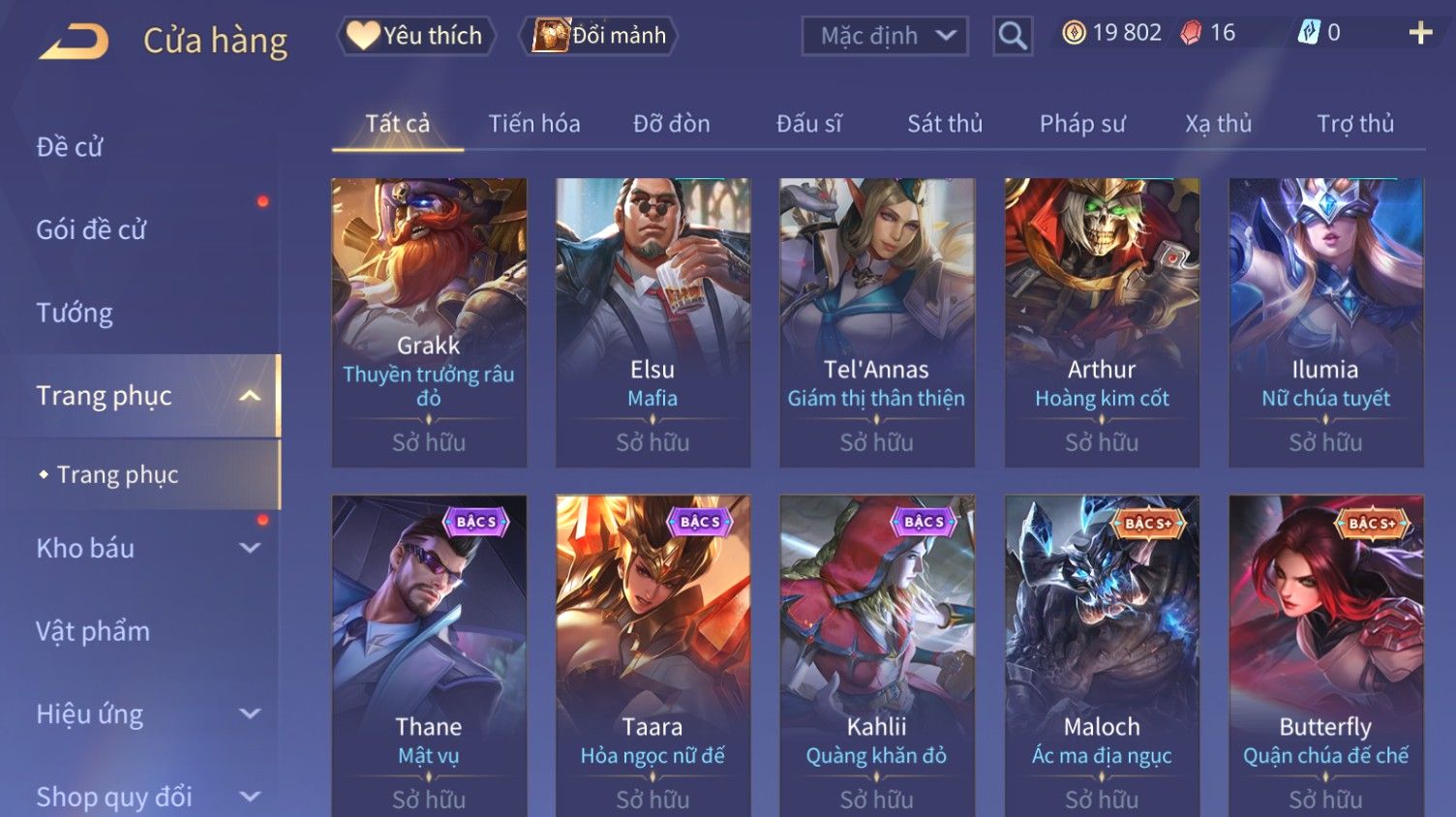Select the Butterfly Quận chúa đế chế card

click(x=1325, y=656)
